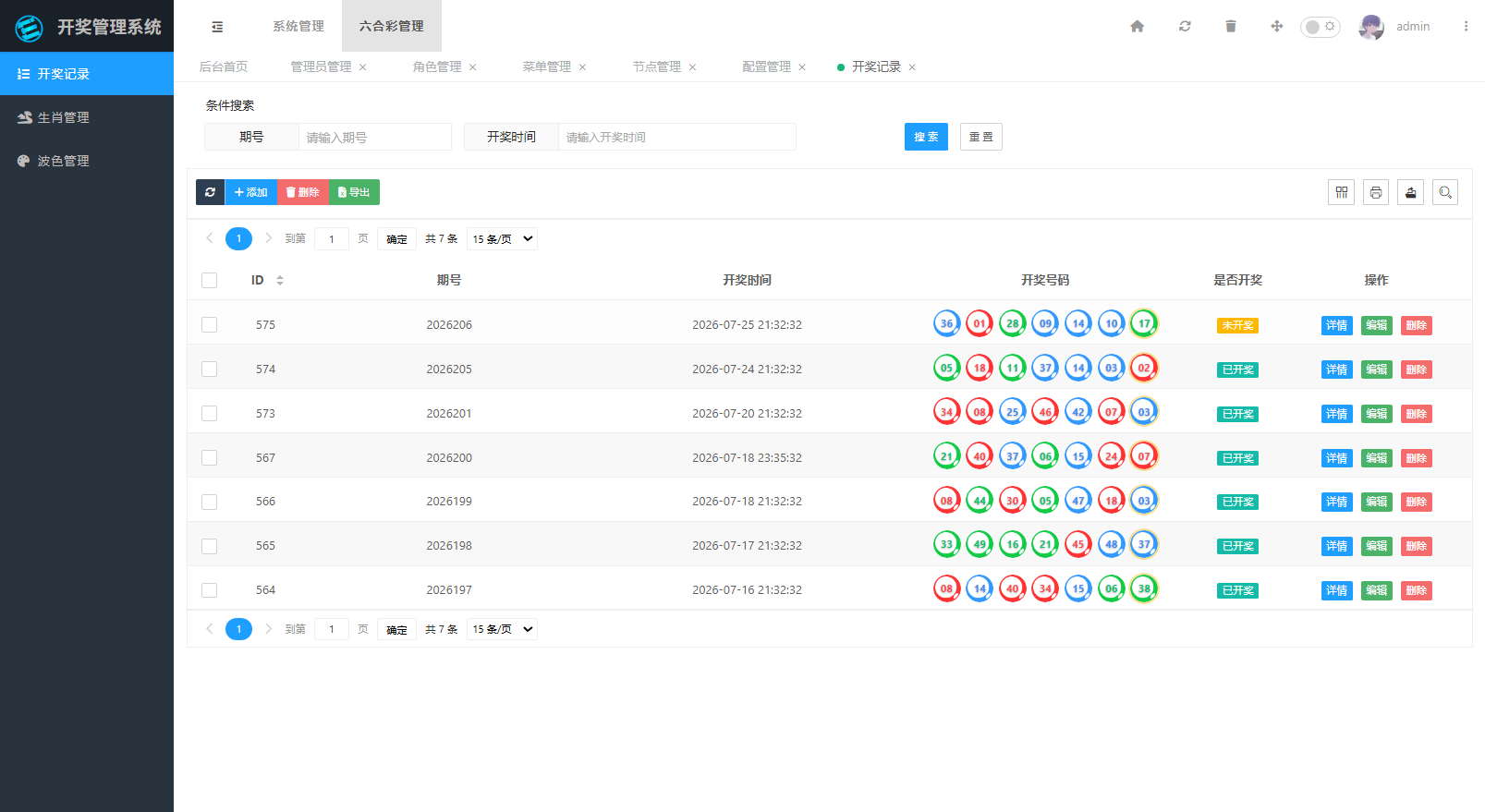Switch to 系统管理 top menu
The image size is (1485, 812).
click(x=298, y=26)
